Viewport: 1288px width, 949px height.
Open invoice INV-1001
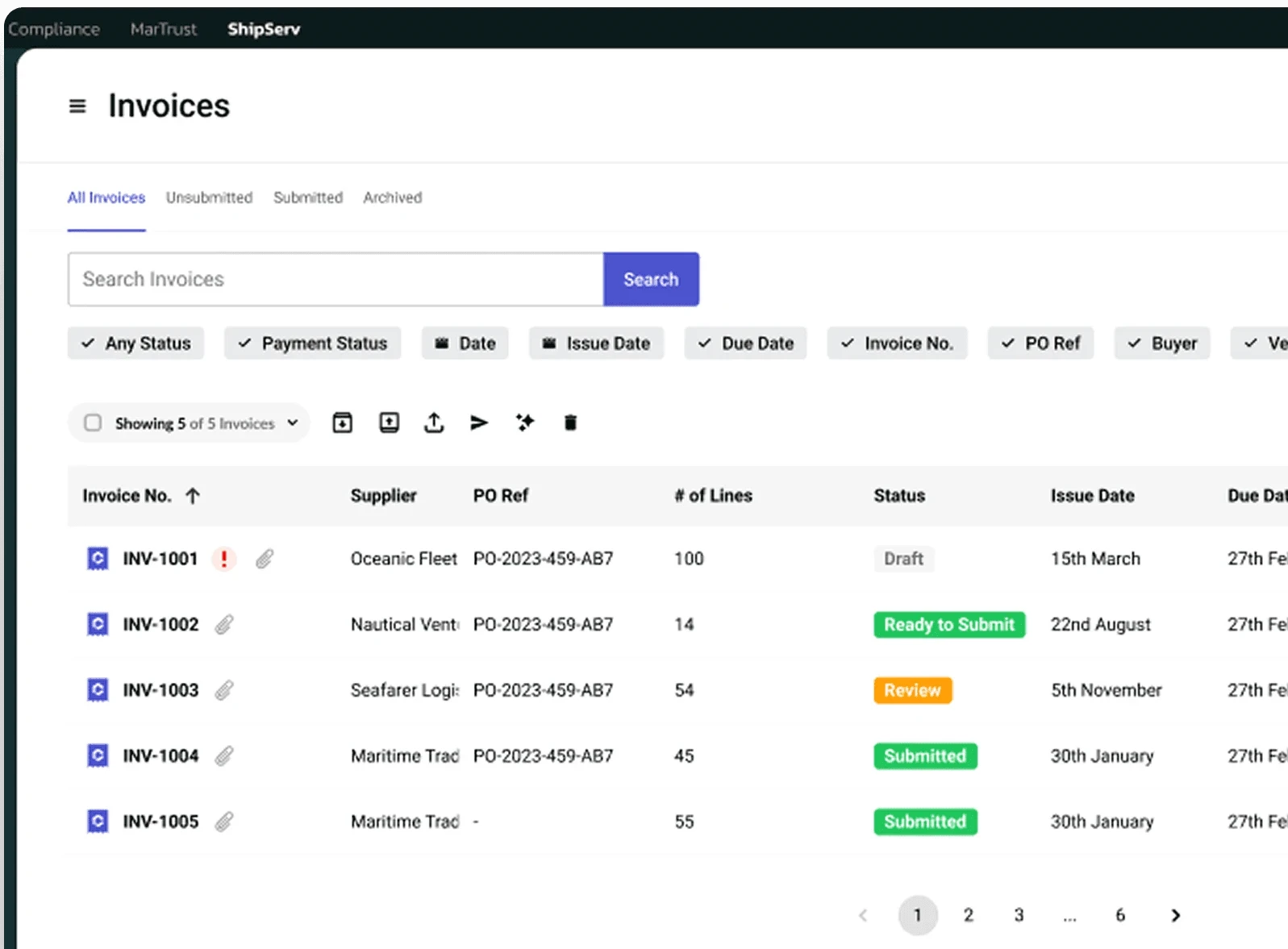[160, 559]
